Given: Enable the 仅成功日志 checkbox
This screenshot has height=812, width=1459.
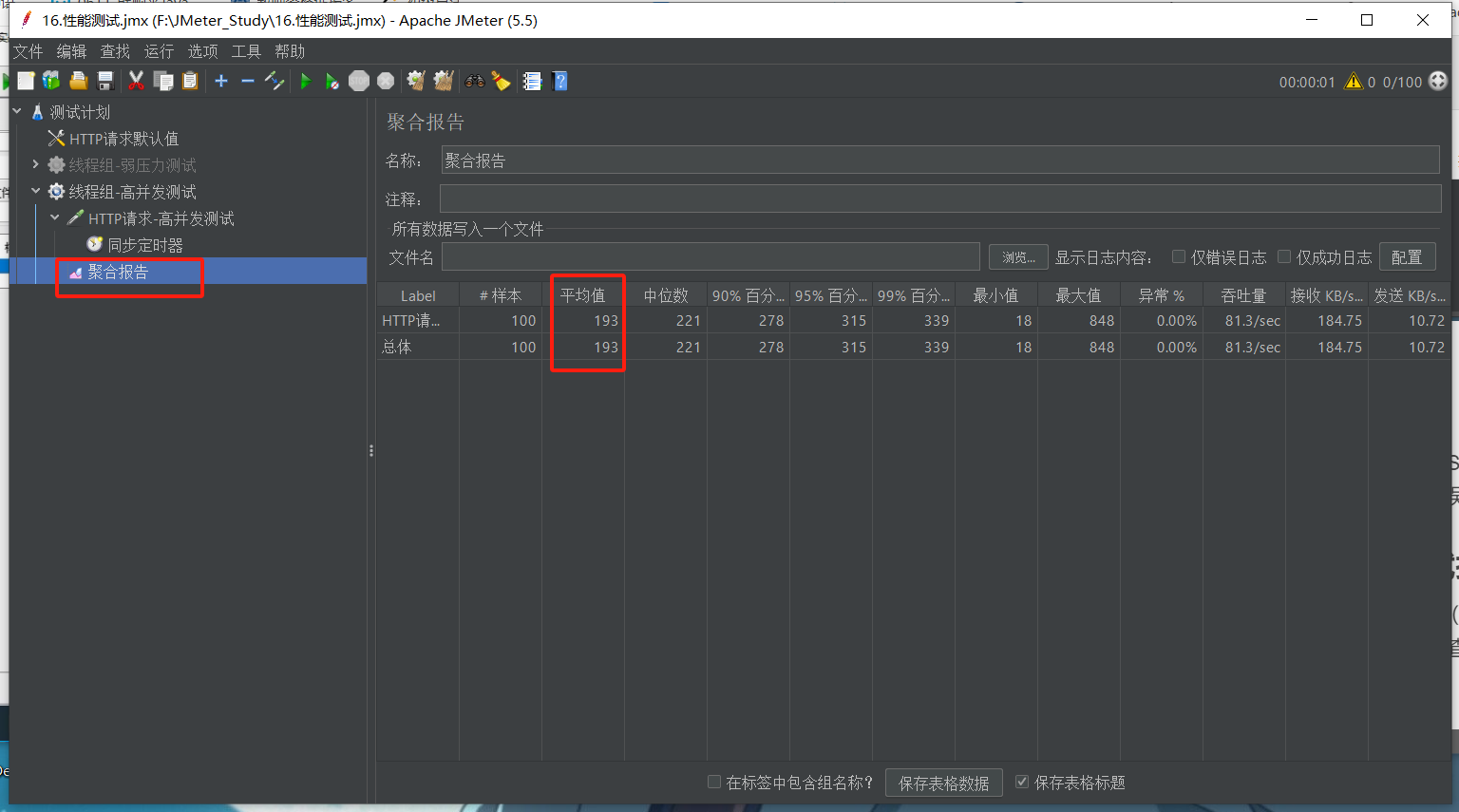Looking at the screenshot, I should point(1284,256).
